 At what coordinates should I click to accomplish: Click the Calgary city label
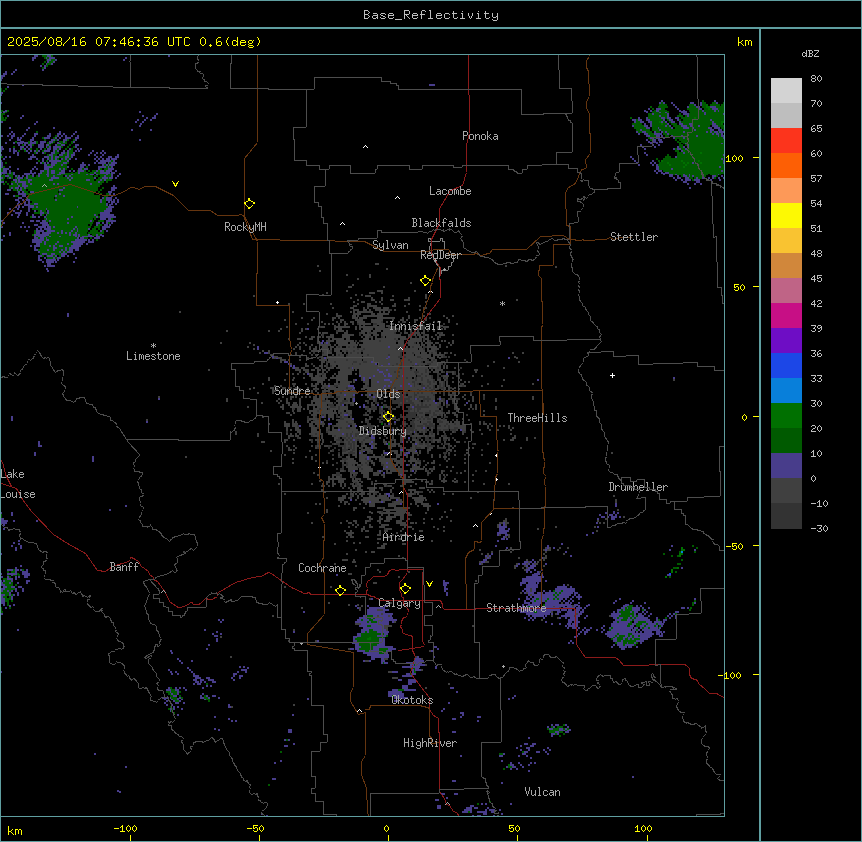pos(400,603)
